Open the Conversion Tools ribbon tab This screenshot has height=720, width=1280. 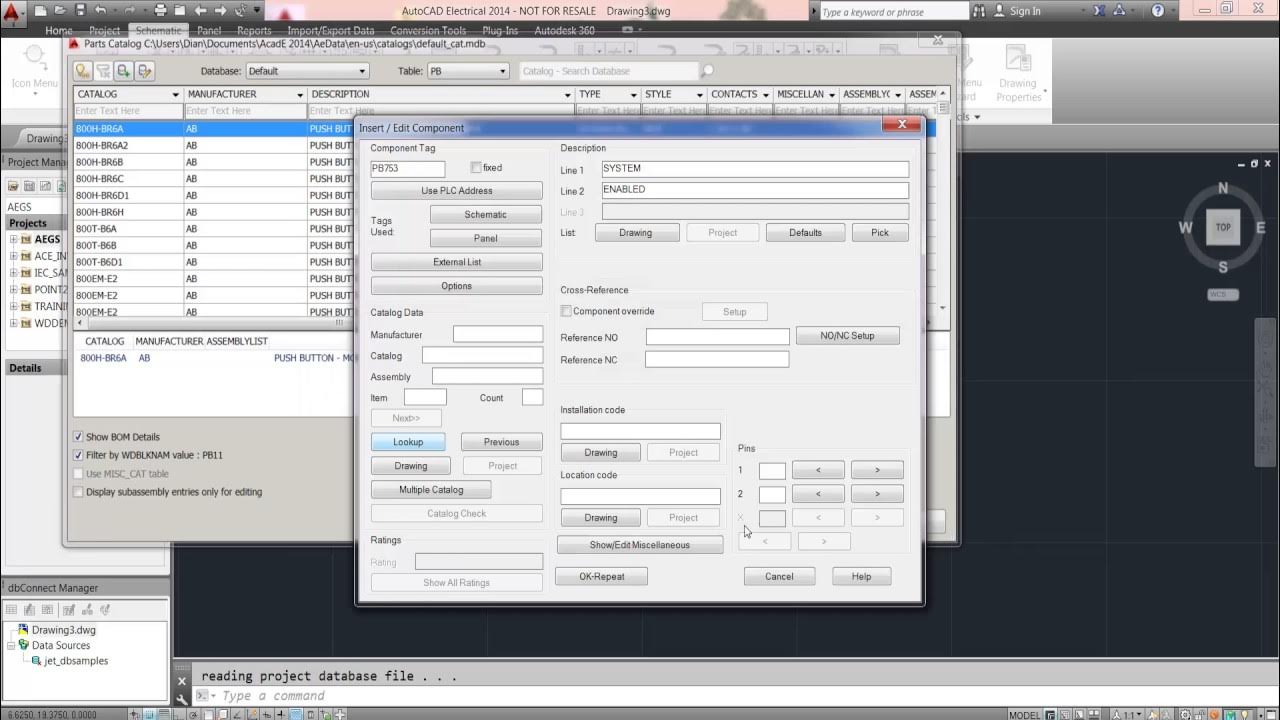[x=428, y=31]
